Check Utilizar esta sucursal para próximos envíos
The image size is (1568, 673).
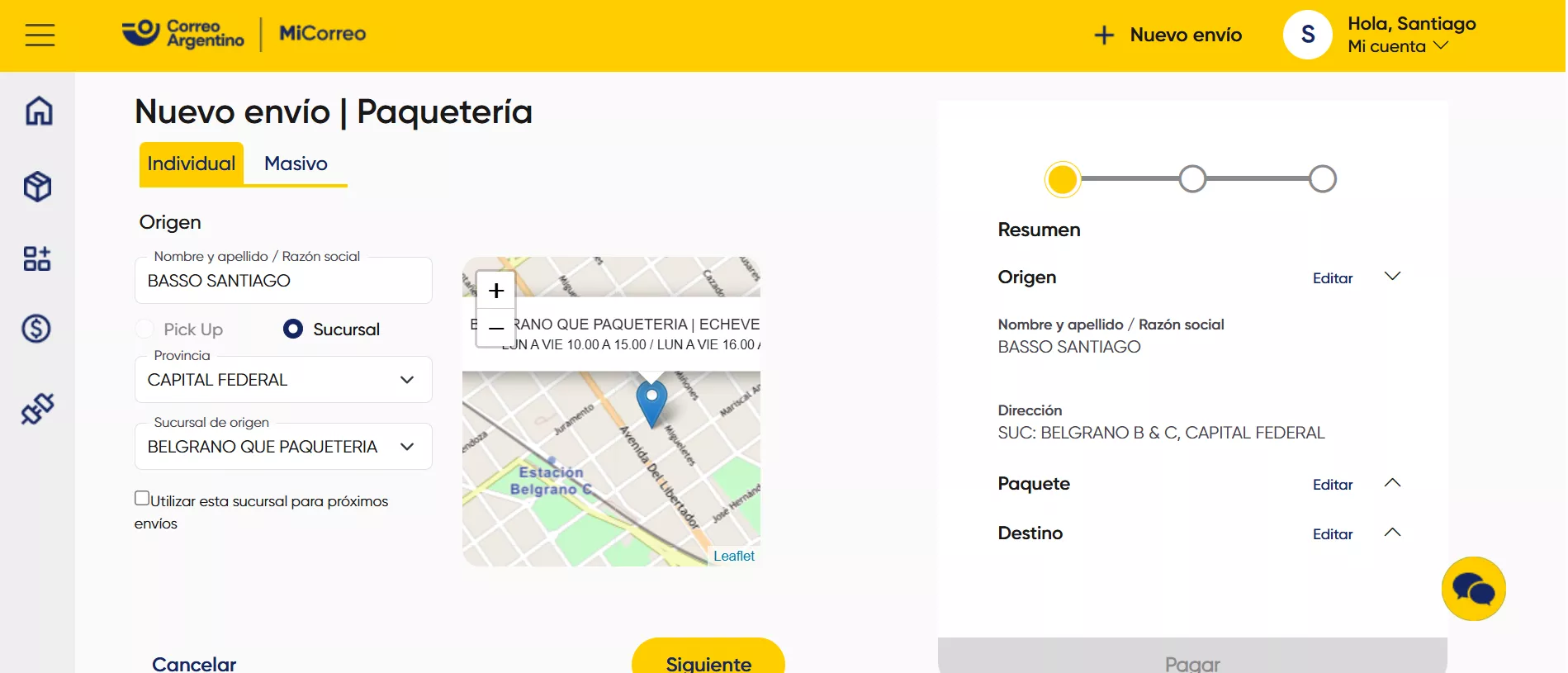pyautogui.click(x=142, y=498)
